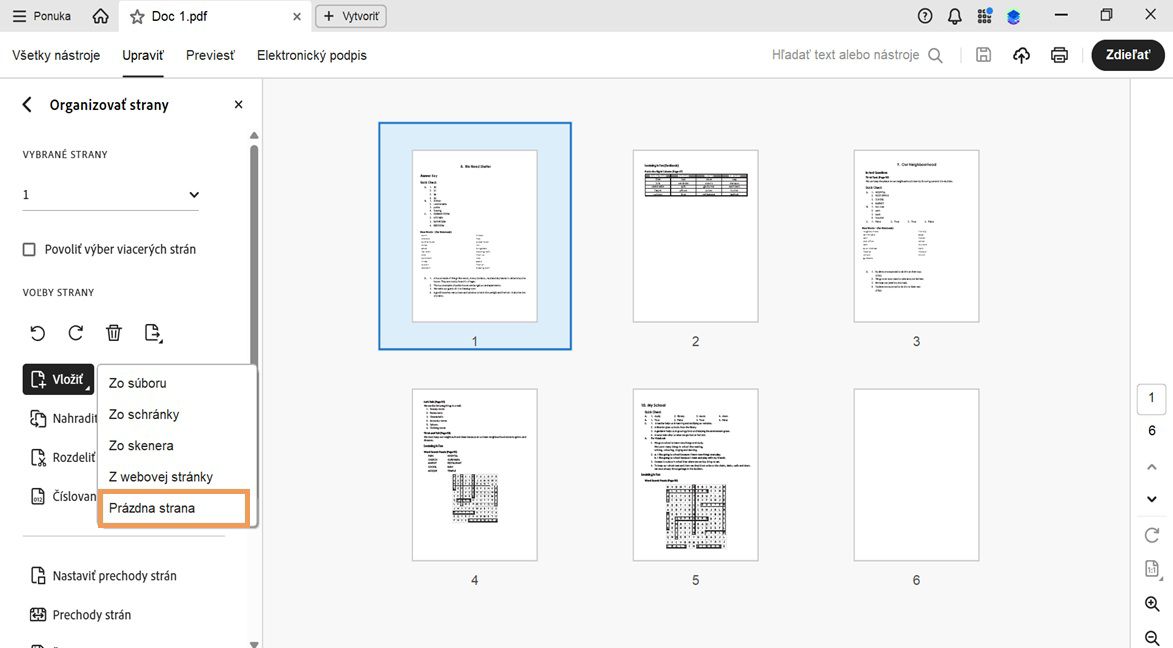The height and width of the screenshot is (648, 1173).
Task: Click the rotate view icon in right rail
Action: 1152,535
